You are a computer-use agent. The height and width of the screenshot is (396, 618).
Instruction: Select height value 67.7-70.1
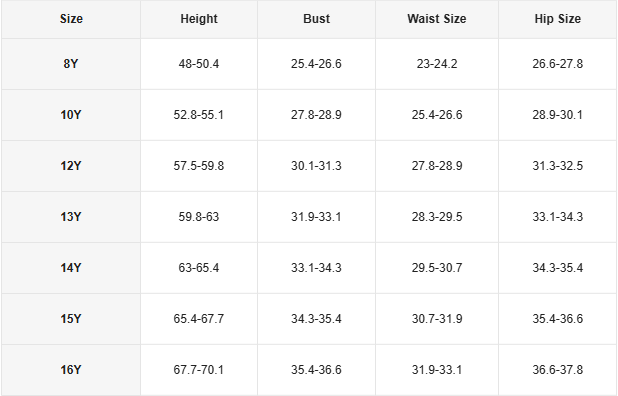199,370
